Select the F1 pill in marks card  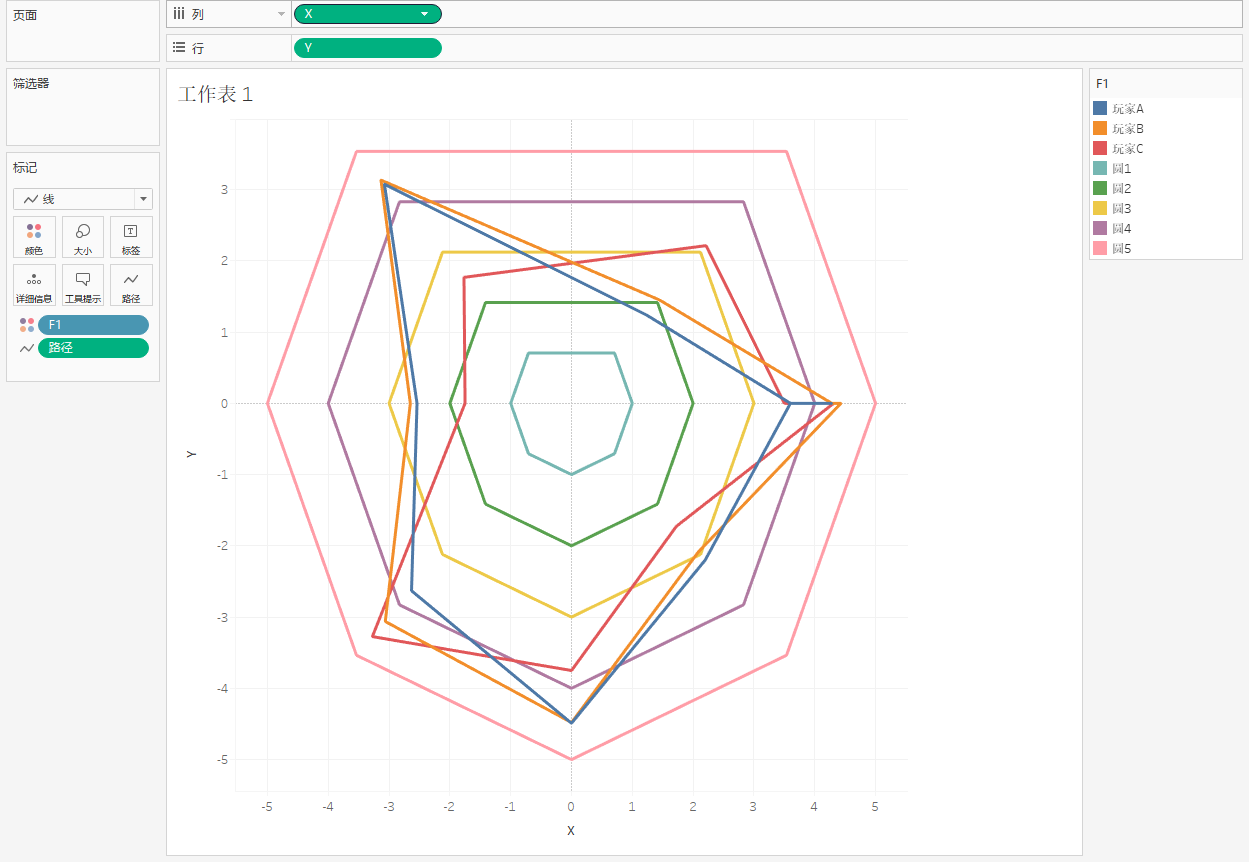coord(93,325)
